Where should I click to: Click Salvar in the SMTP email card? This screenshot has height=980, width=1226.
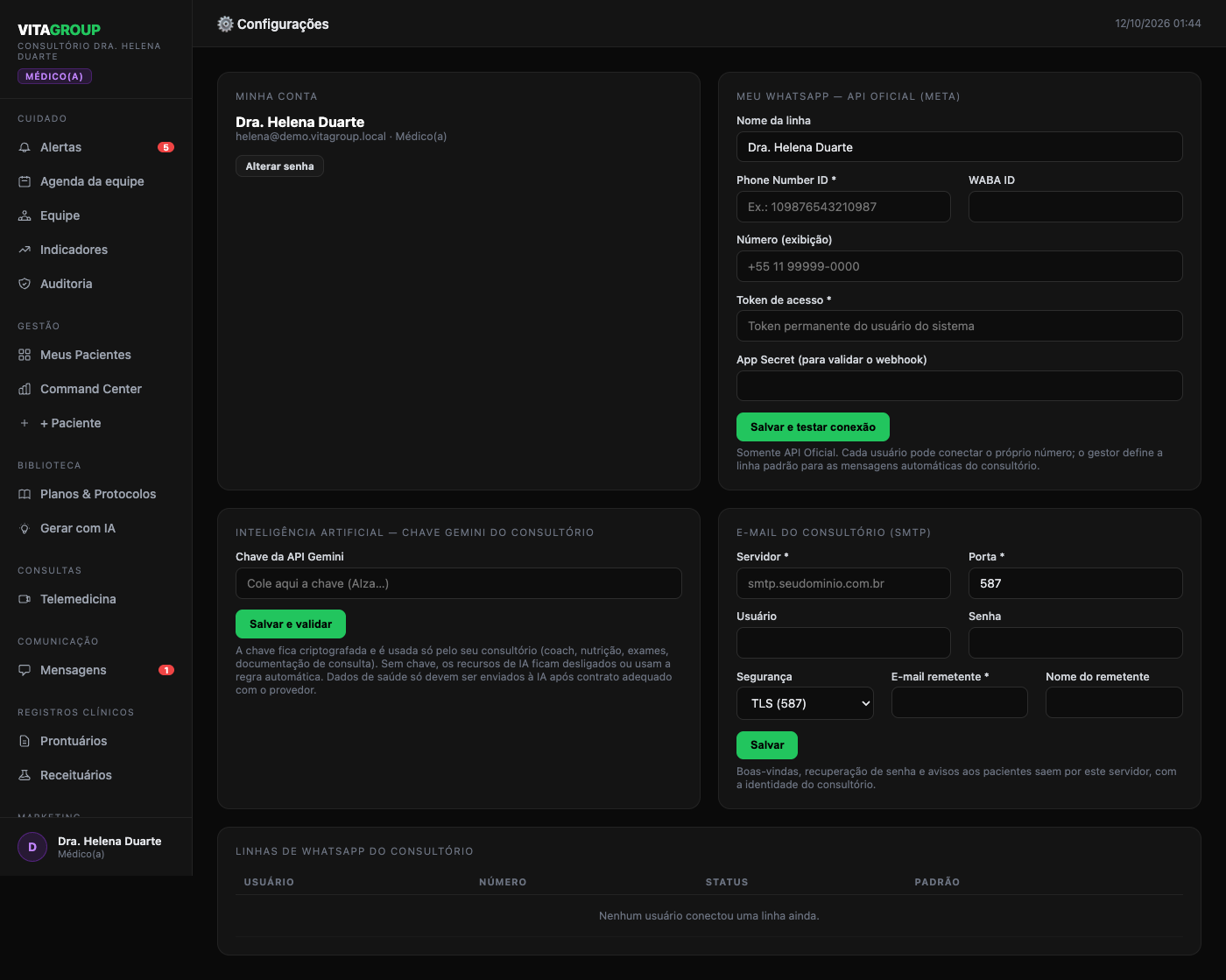coord(767,745)
